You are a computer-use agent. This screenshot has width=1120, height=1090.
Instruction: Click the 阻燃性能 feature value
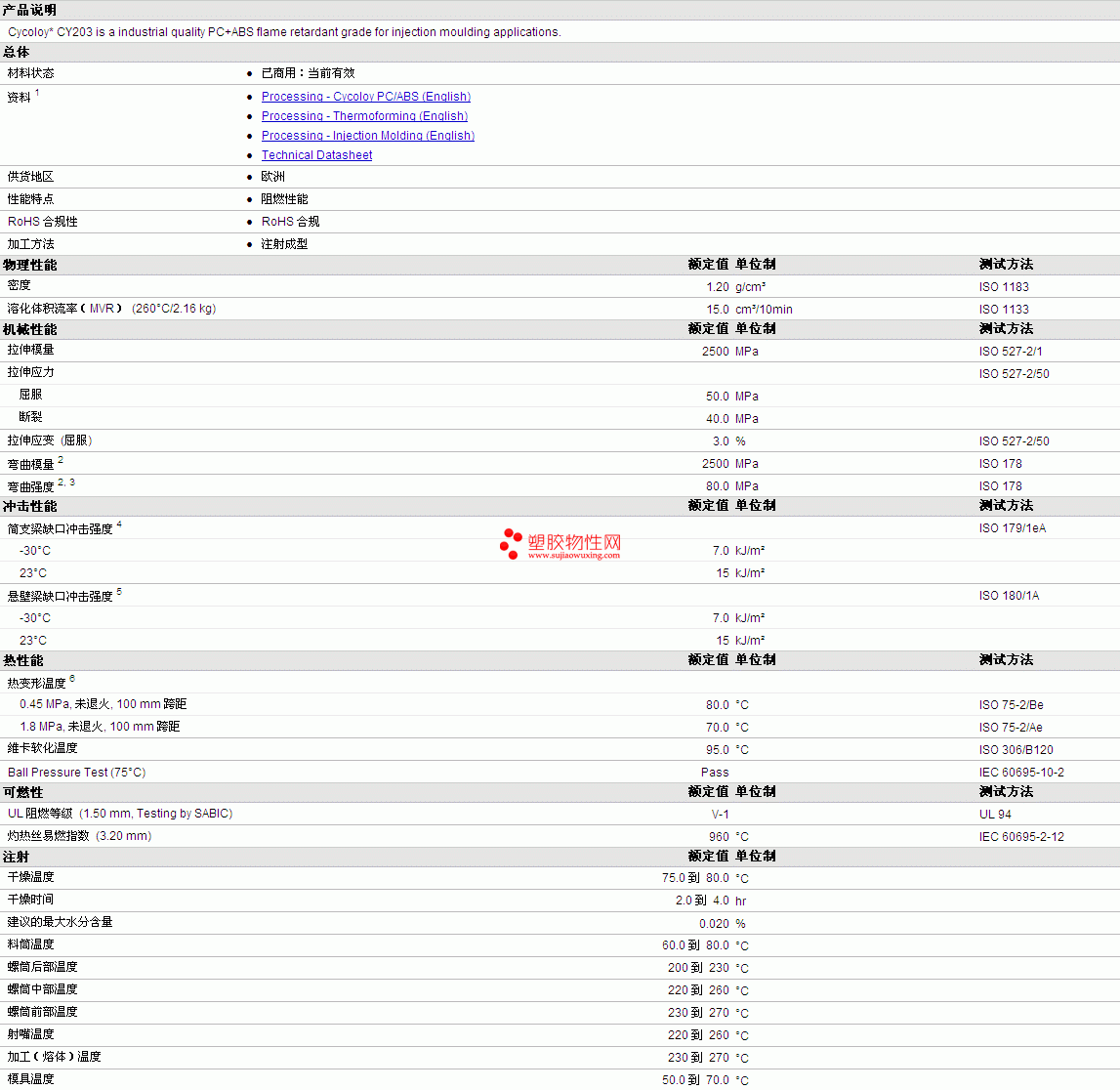point(284,198)
